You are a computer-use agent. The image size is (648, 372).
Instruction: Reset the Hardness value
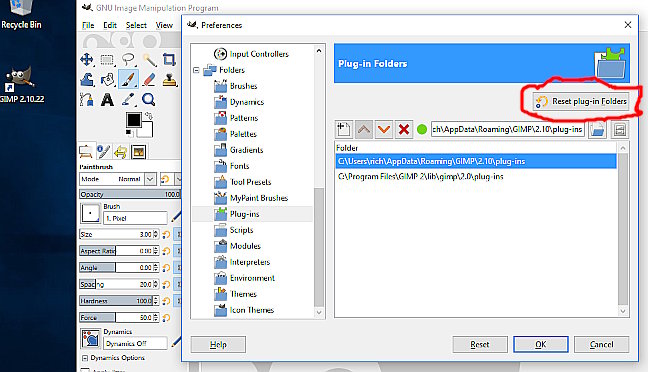tap(166, 301)
